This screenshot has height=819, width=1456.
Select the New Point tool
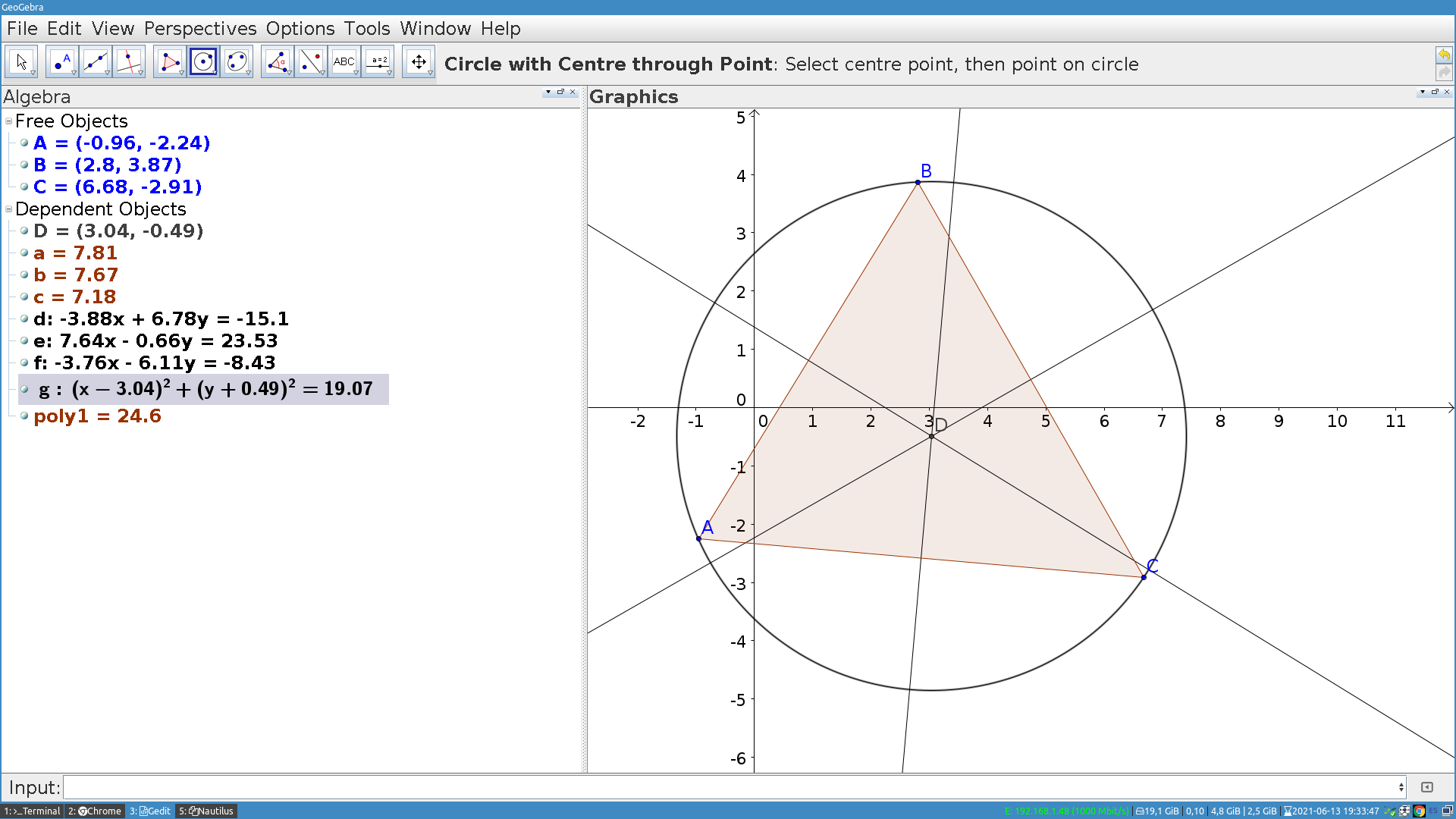click(61, 61)
